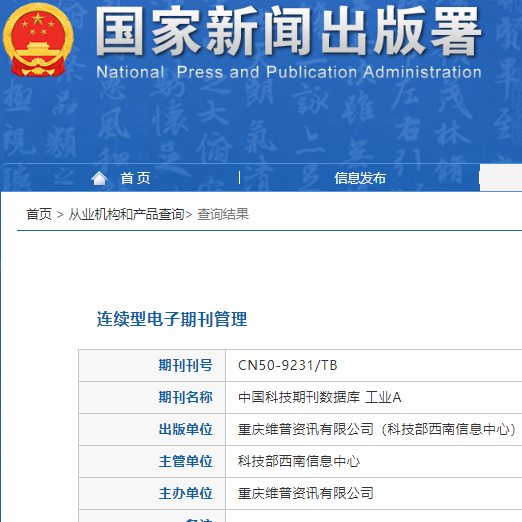Screen dimensions: 522x522
Task: Select 科技部西南信息中心 in 主管单位 row
Action: tap(299, 461)
